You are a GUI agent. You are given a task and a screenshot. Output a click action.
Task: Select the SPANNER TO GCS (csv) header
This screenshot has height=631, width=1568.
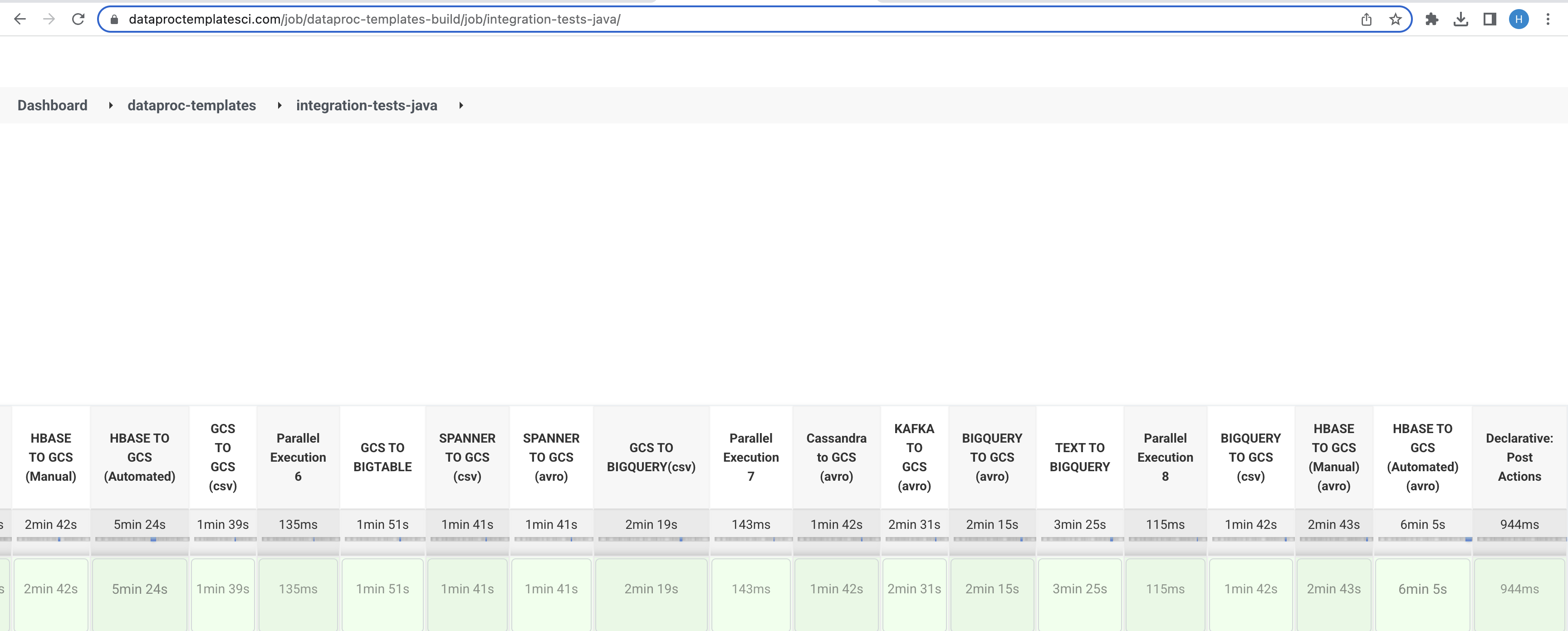pos(467,457)
